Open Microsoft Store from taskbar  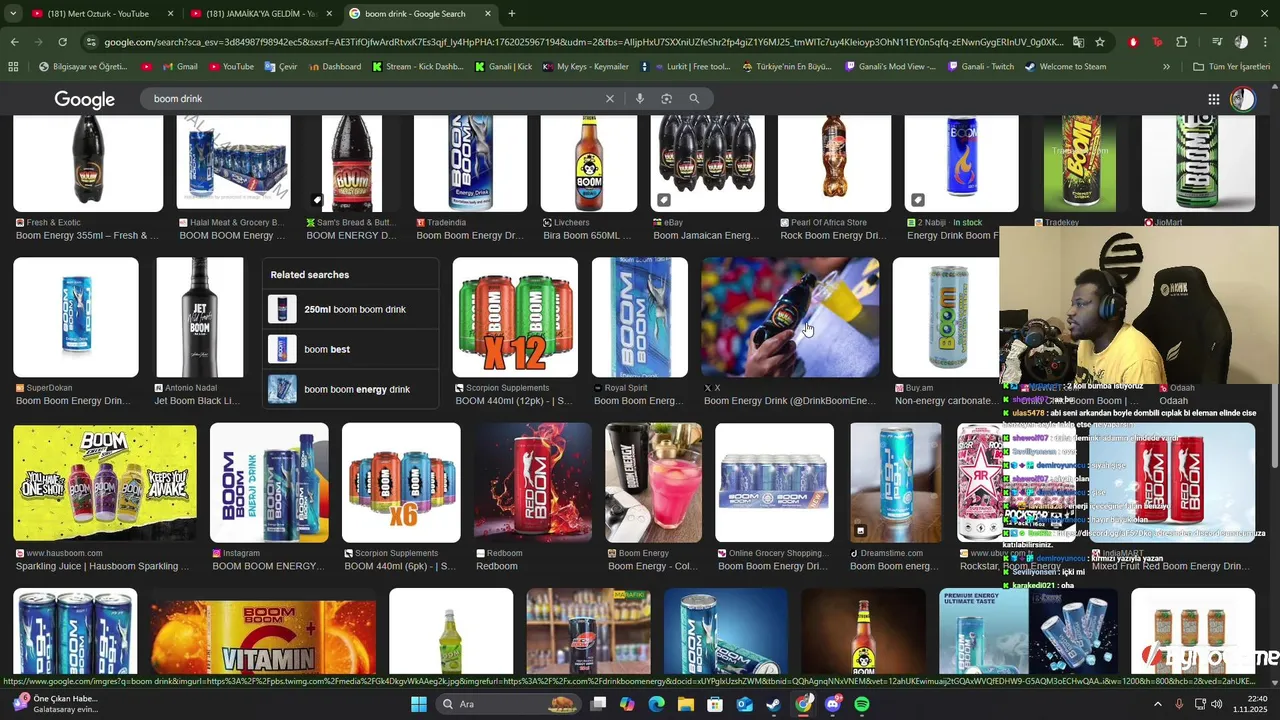coord(715,704)
